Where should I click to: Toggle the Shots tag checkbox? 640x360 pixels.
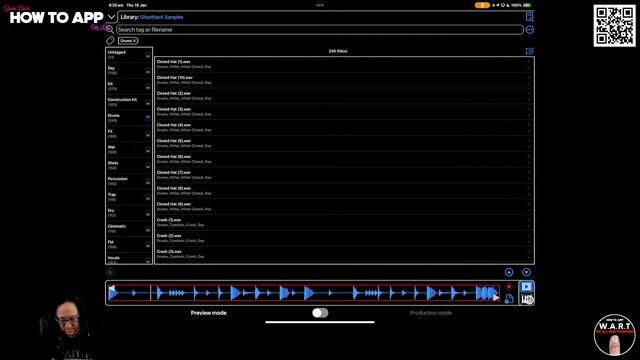pyautogui.click(x=148, y=165)
